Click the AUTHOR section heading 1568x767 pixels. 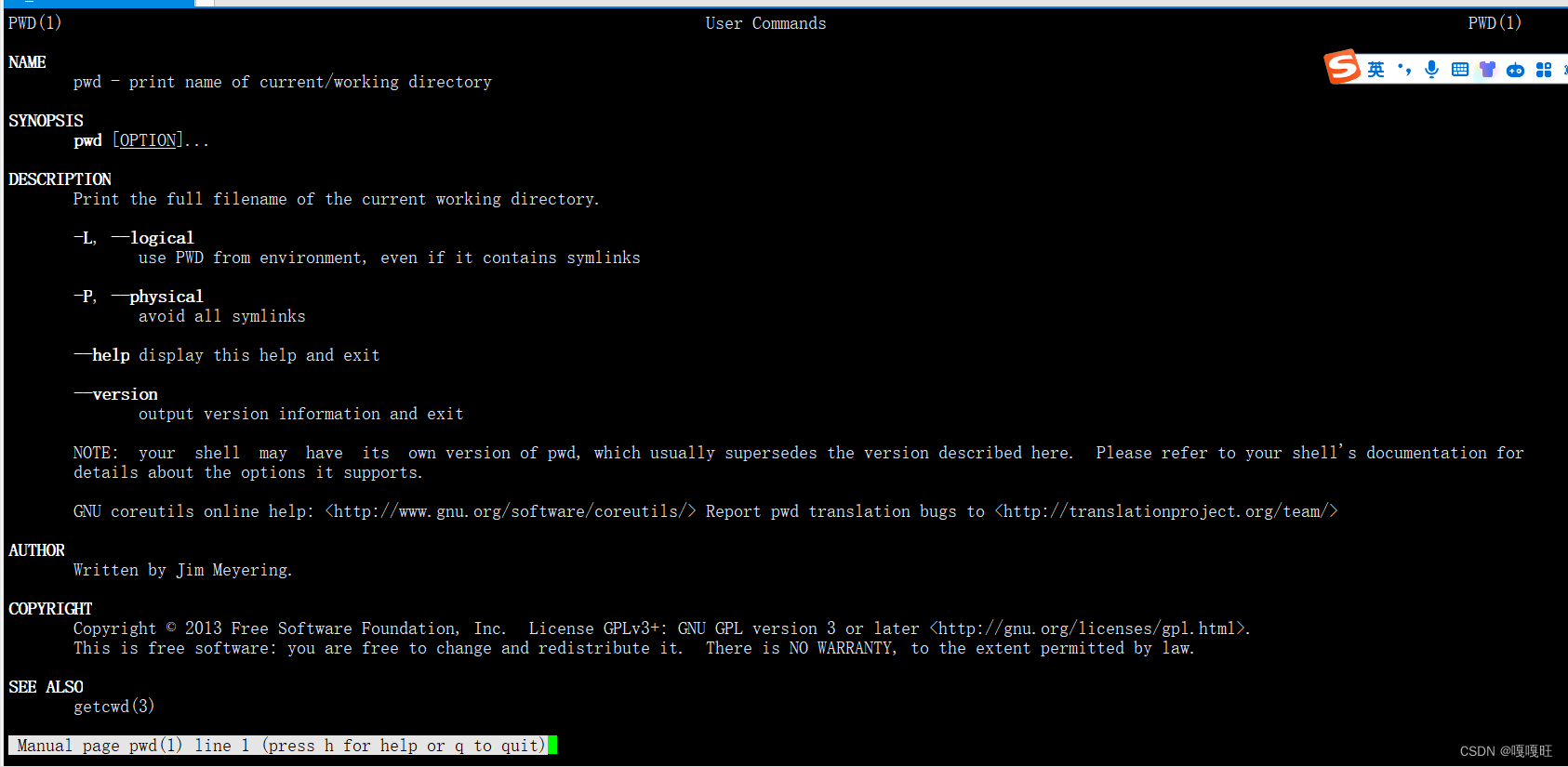pos(36,550)
